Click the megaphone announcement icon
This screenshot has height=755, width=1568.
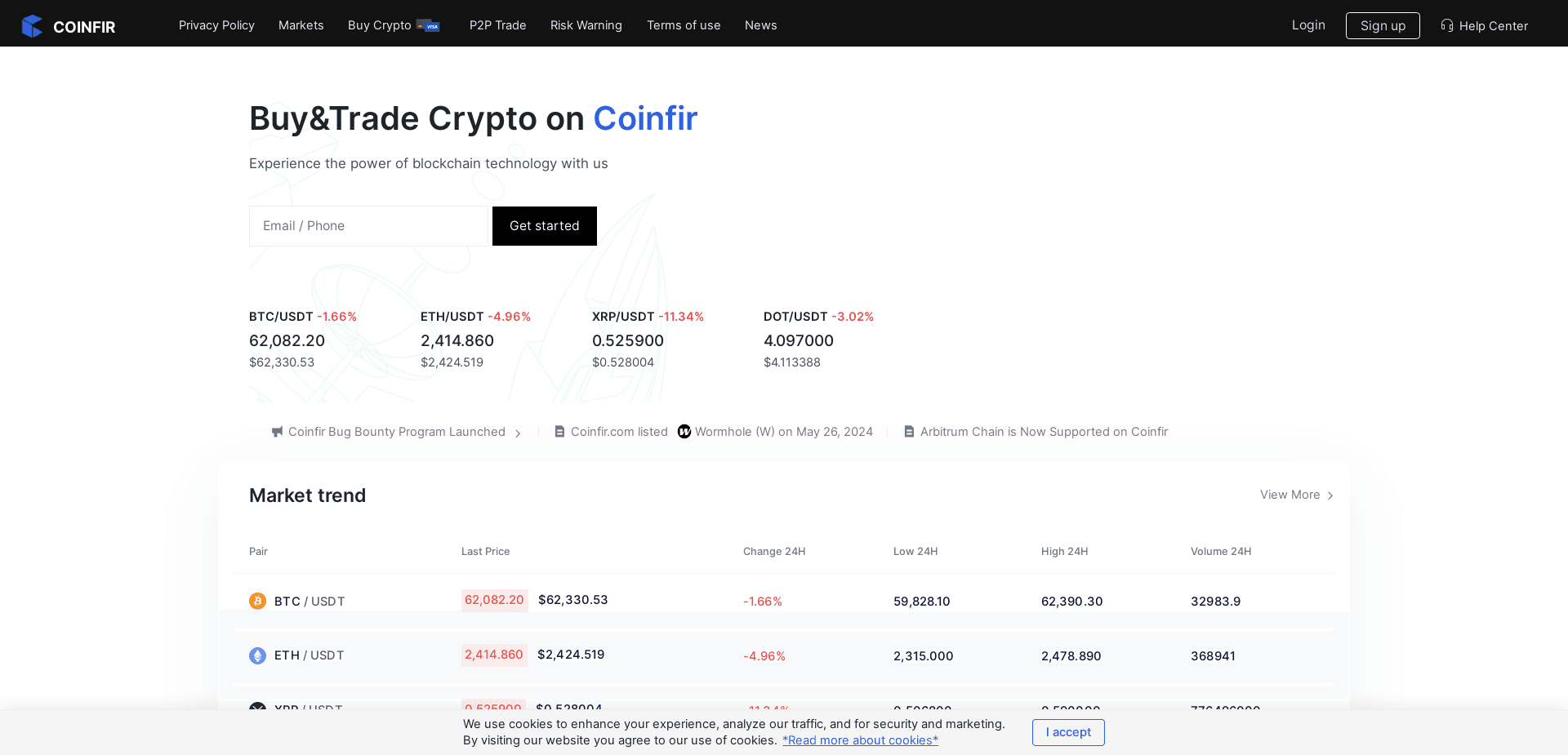pyautogui.click(x=277, y=432)
